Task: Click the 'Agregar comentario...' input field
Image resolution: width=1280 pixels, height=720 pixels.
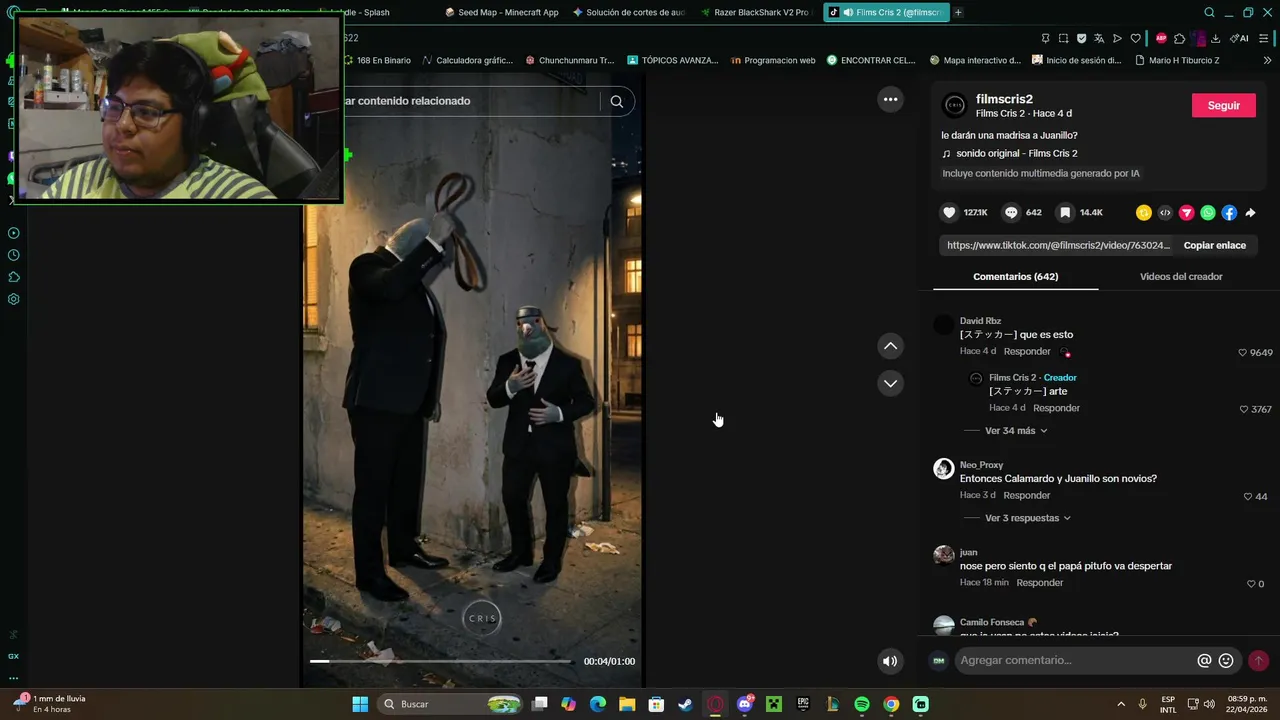Action: point(1075,660)
